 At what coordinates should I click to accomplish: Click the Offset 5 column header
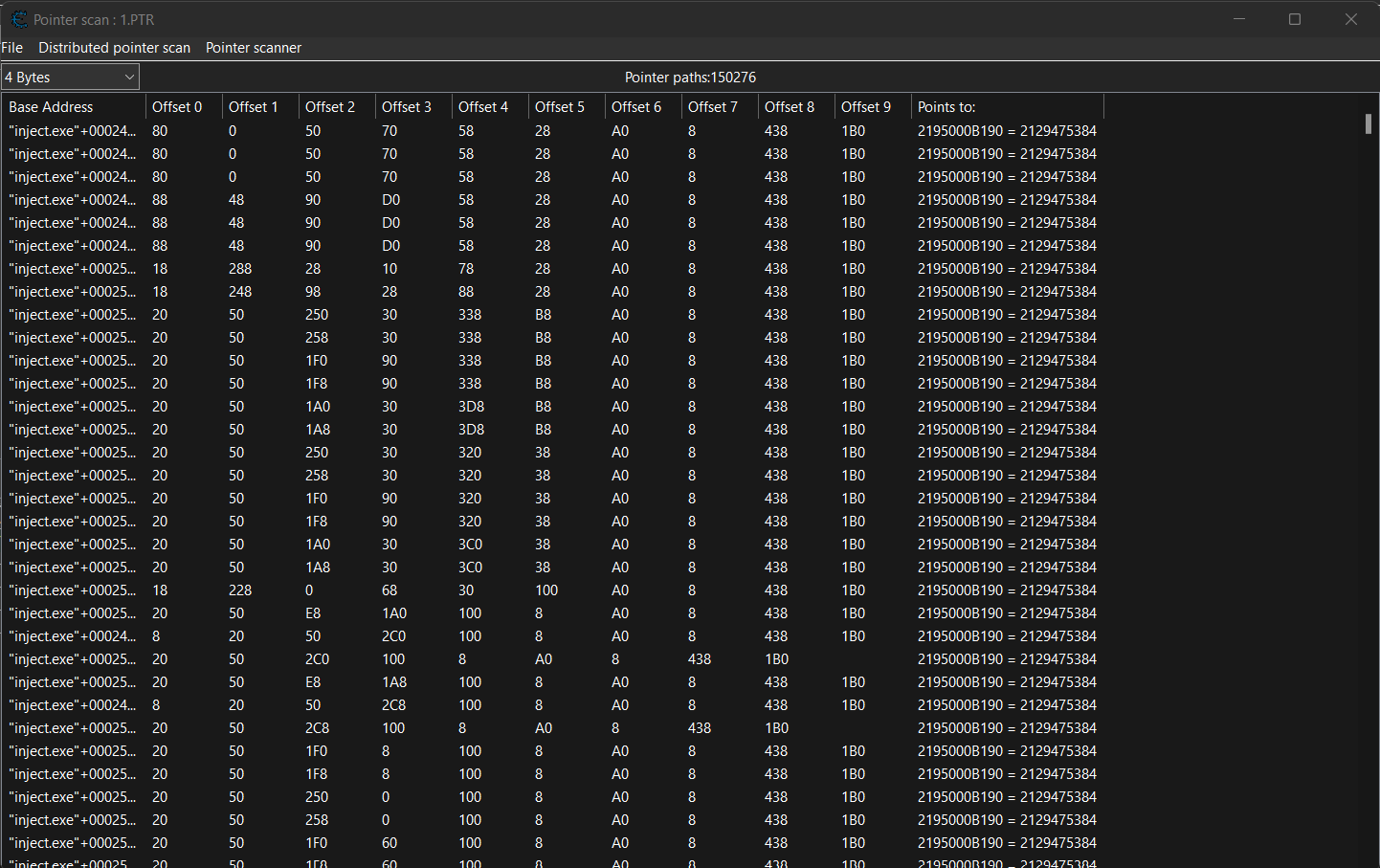[x=567, y=107]
